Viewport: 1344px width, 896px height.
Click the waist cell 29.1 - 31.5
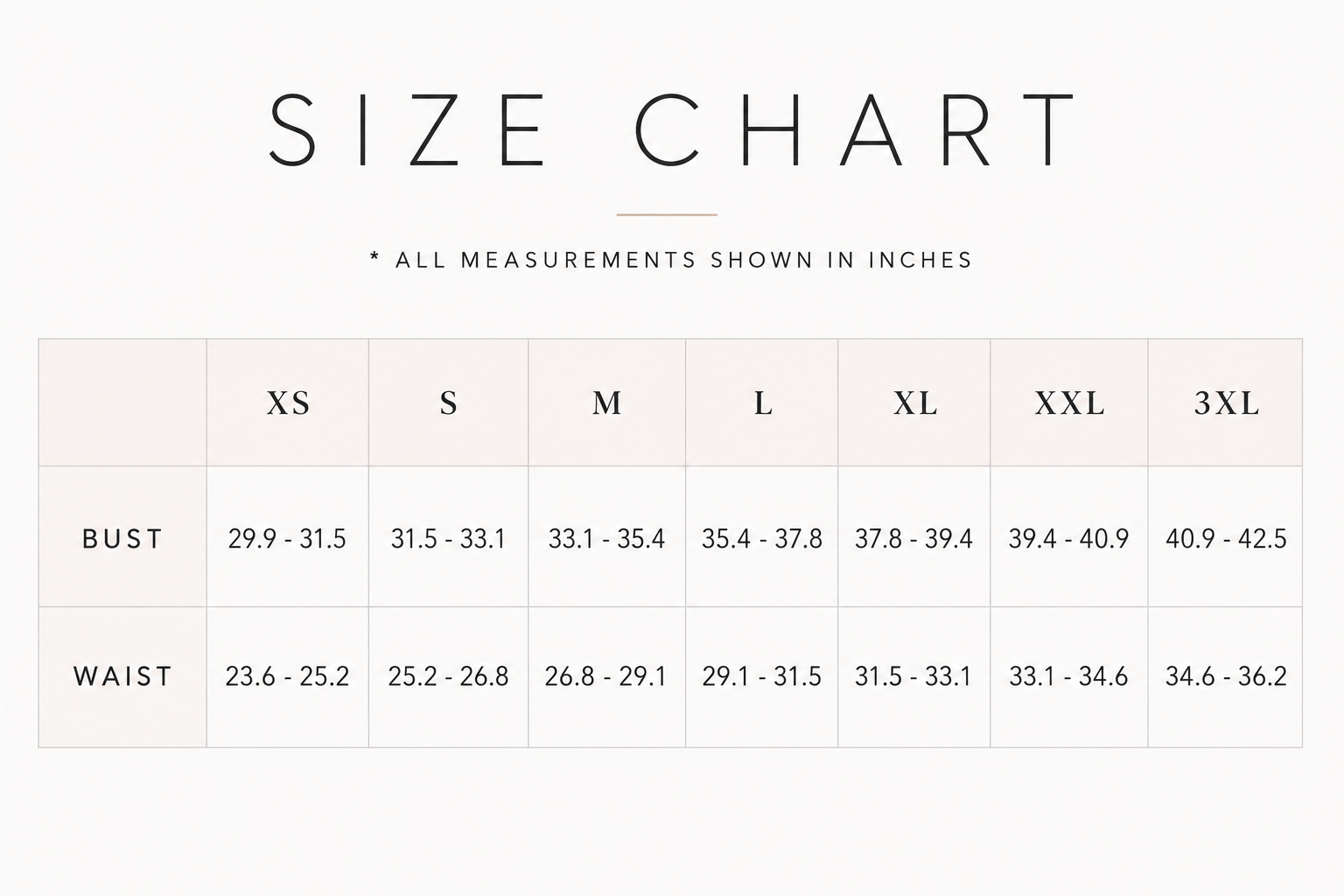(762, 676)
